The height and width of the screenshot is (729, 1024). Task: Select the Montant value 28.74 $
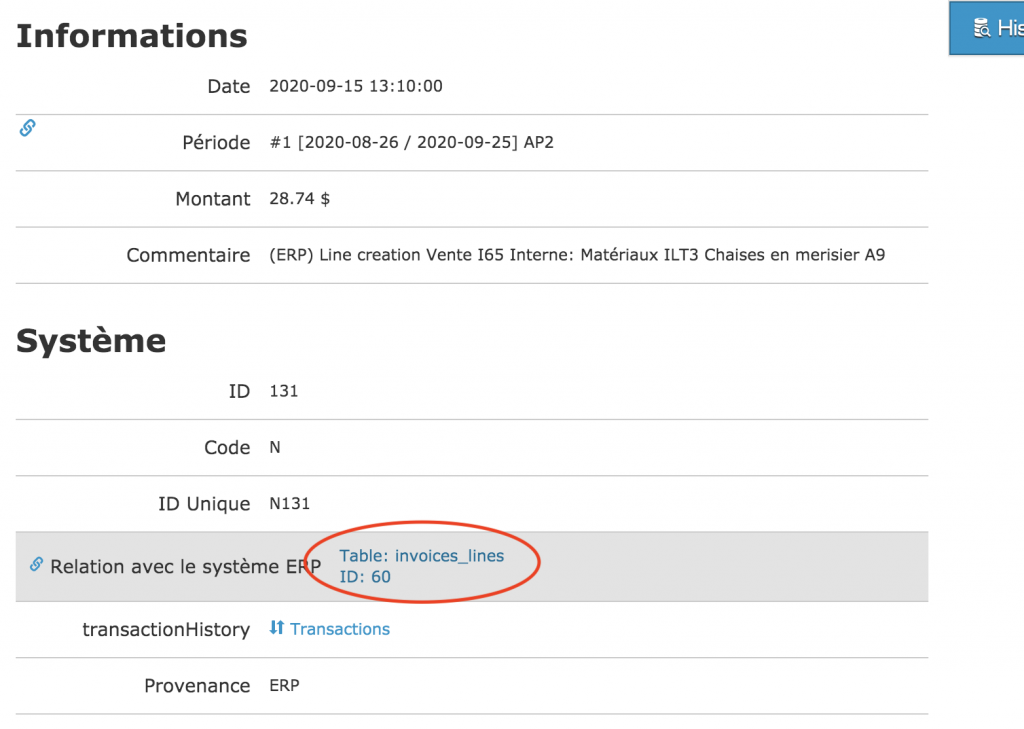[300, 199]
